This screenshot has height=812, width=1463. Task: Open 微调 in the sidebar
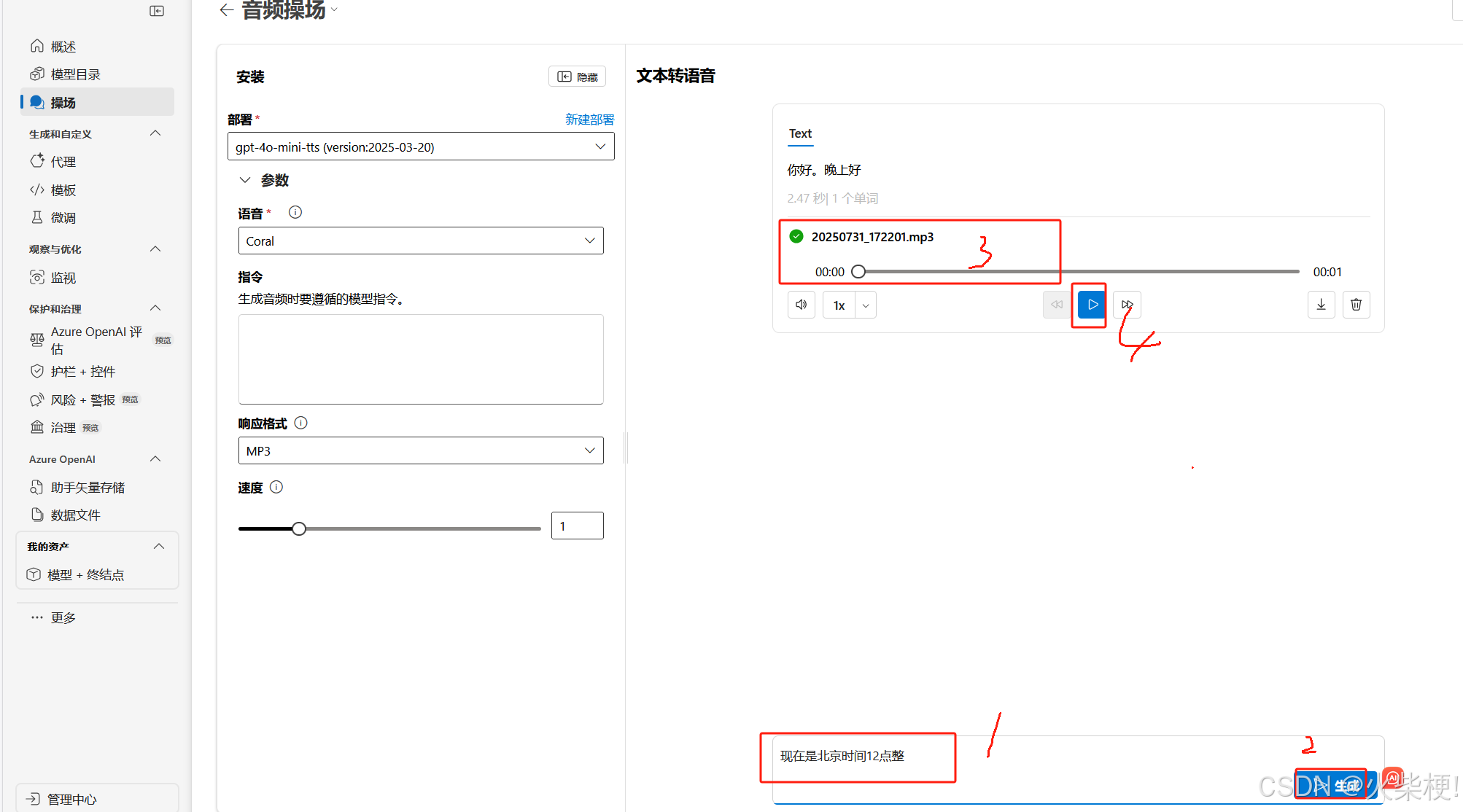[x=98, y=218]
